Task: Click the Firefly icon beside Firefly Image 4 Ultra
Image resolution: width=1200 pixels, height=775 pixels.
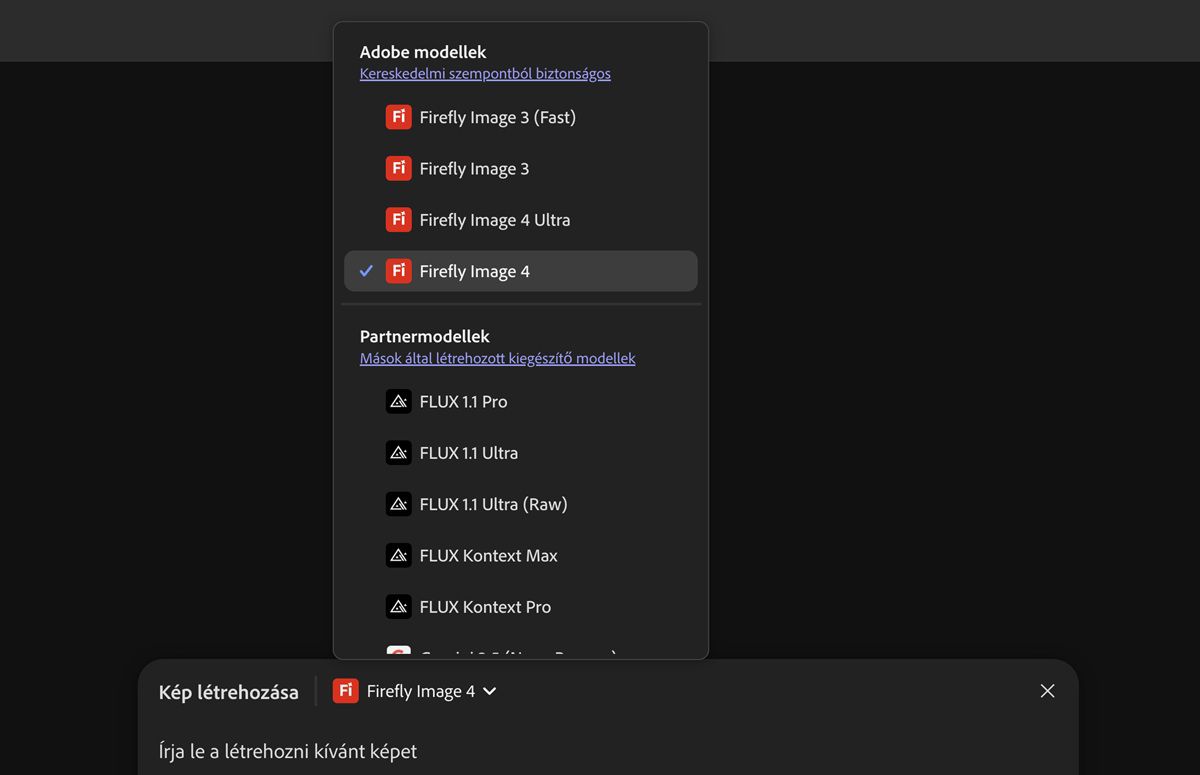Action: click(x=398, y=219)
